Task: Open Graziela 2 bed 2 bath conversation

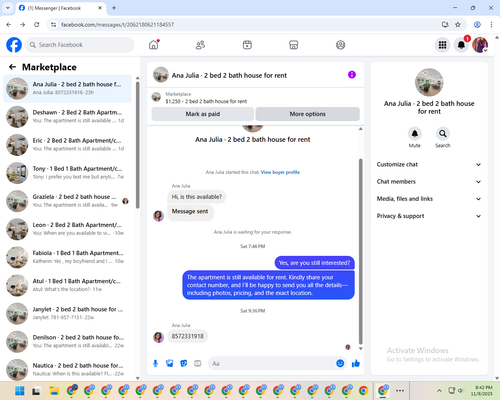Action: click(x=67, y=201)
